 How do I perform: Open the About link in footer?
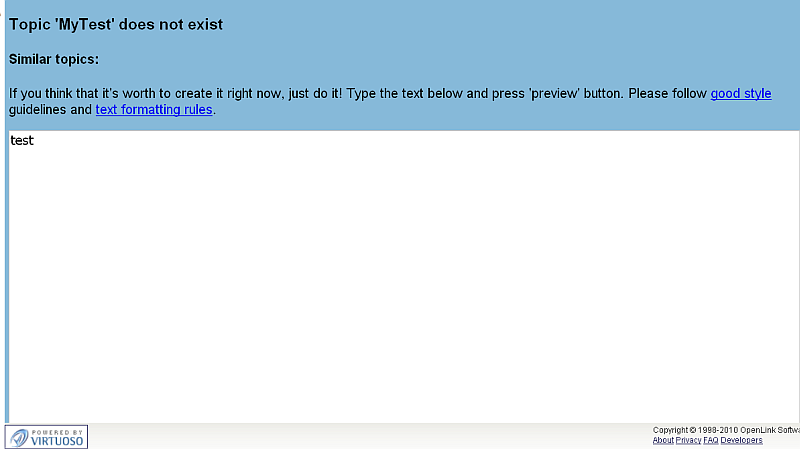point(663,441)
